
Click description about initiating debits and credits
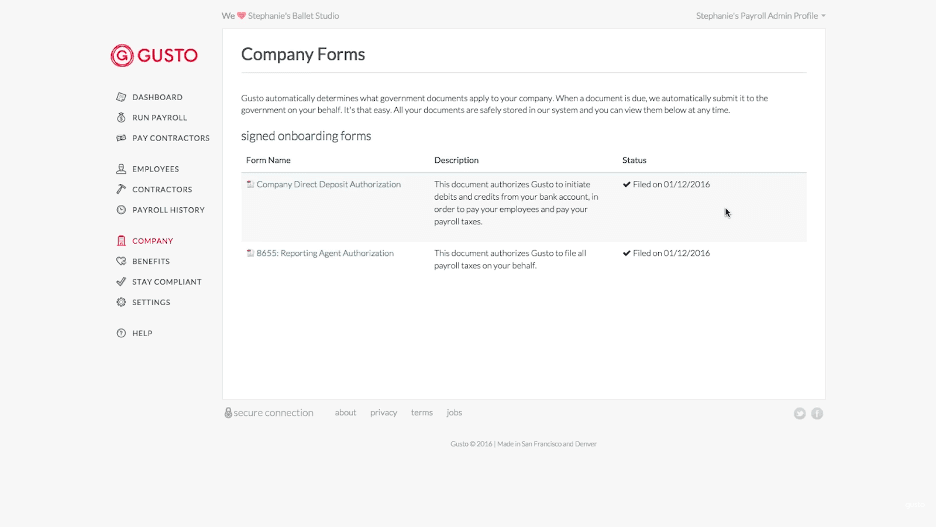point(516,203)
